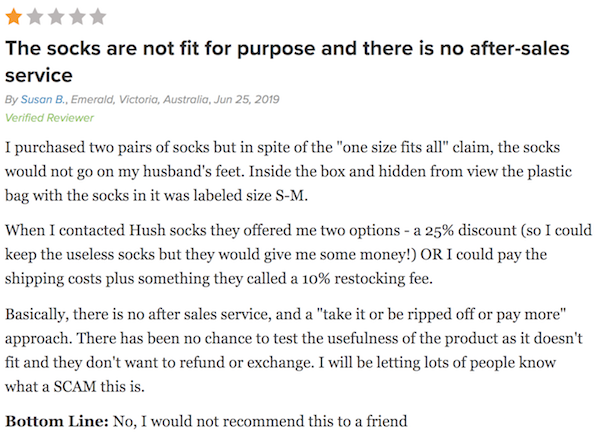Screen dimensions: 600x442
Task: Click the Verified Reviewer label
Action: 49,118
